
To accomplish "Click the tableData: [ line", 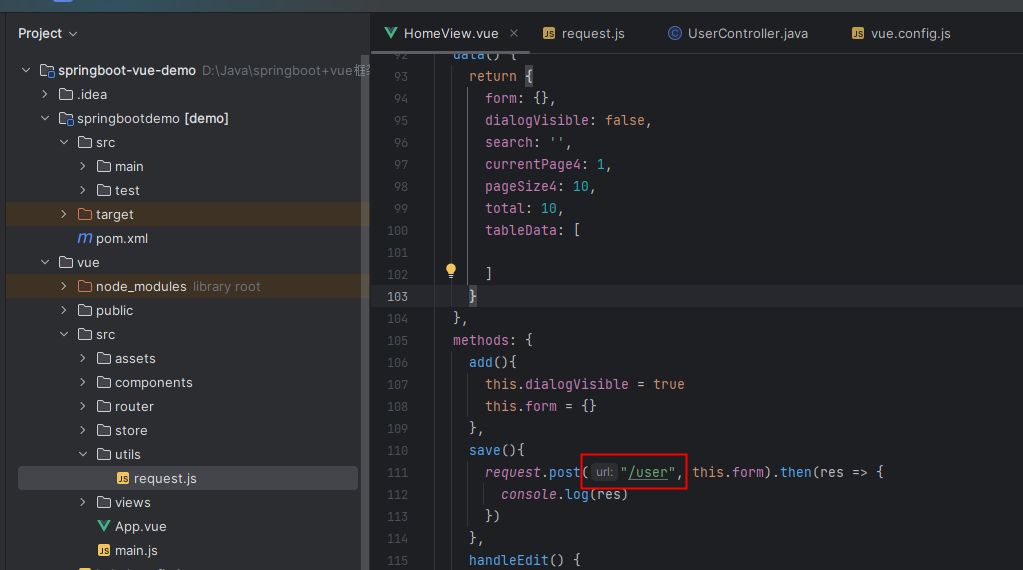I will (532, 230).
